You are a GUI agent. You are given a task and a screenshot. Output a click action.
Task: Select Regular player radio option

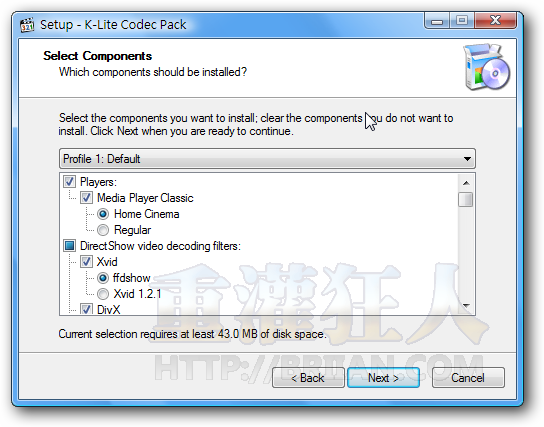point(103,230)
